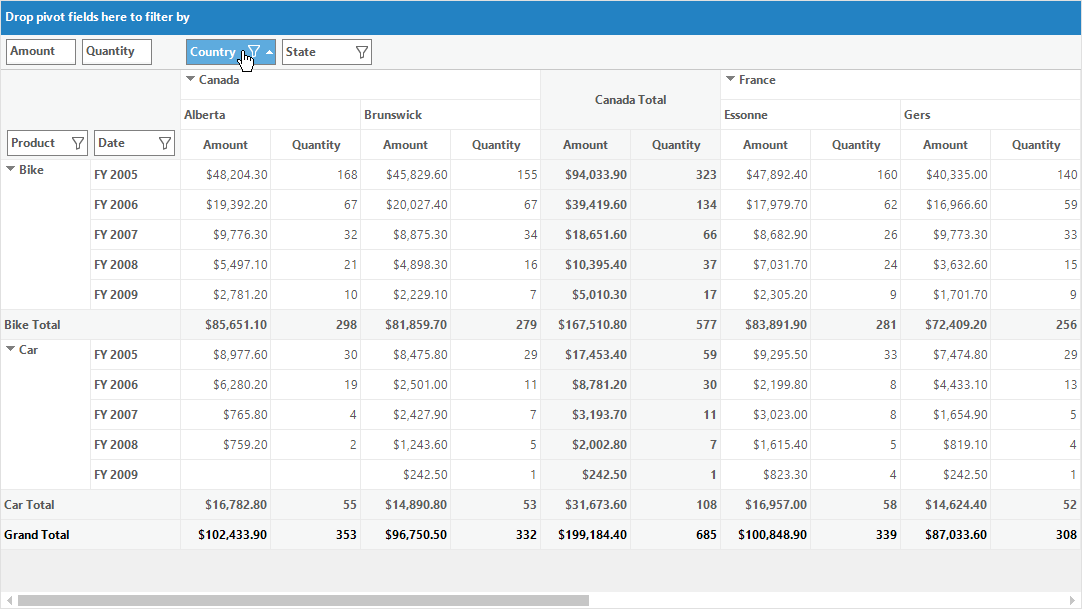1082x609 pixels.
Task: Open the Date field filter icon
Action: (165, 143)
